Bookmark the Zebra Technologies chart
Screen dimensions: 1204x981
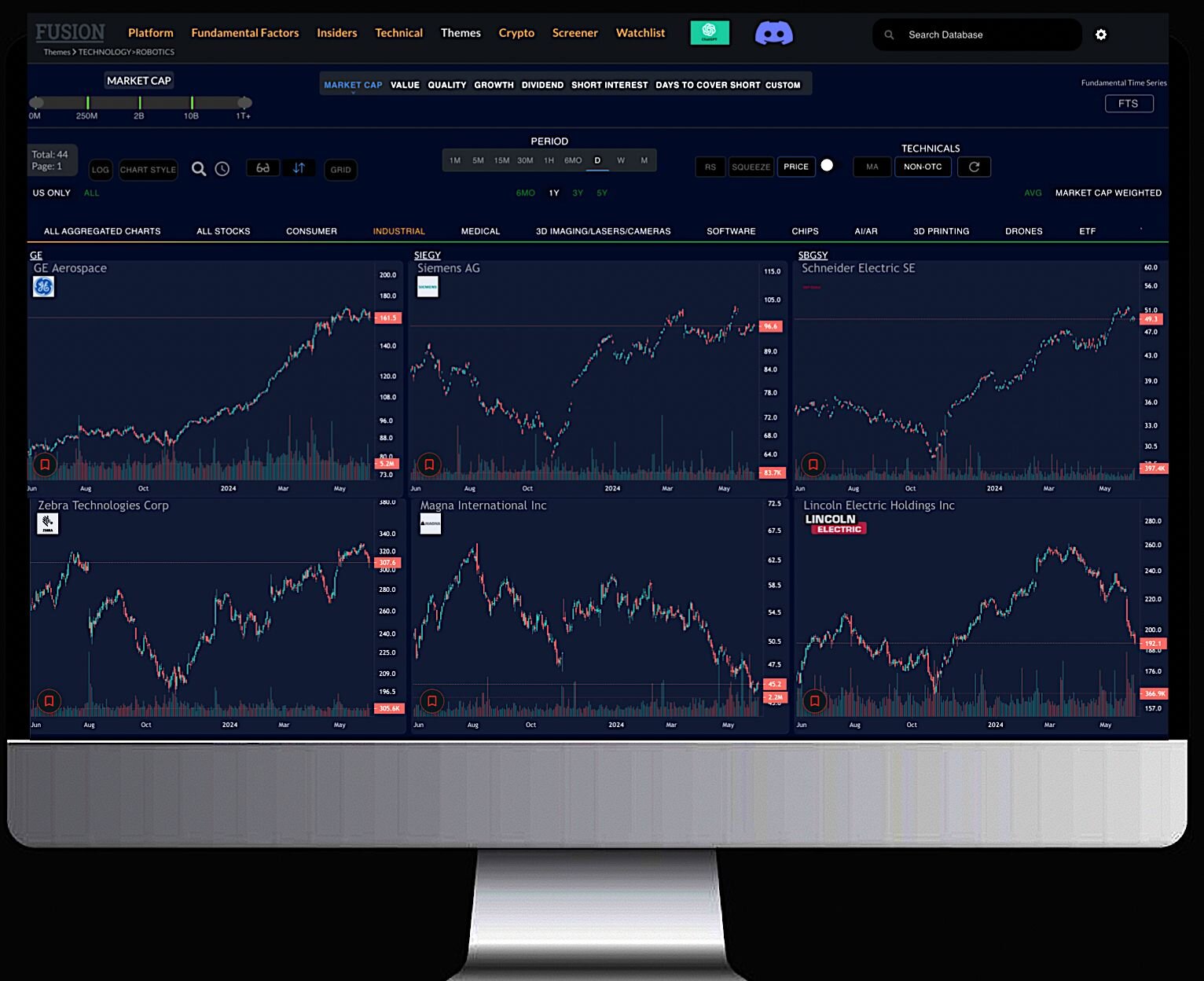[49, 700]
